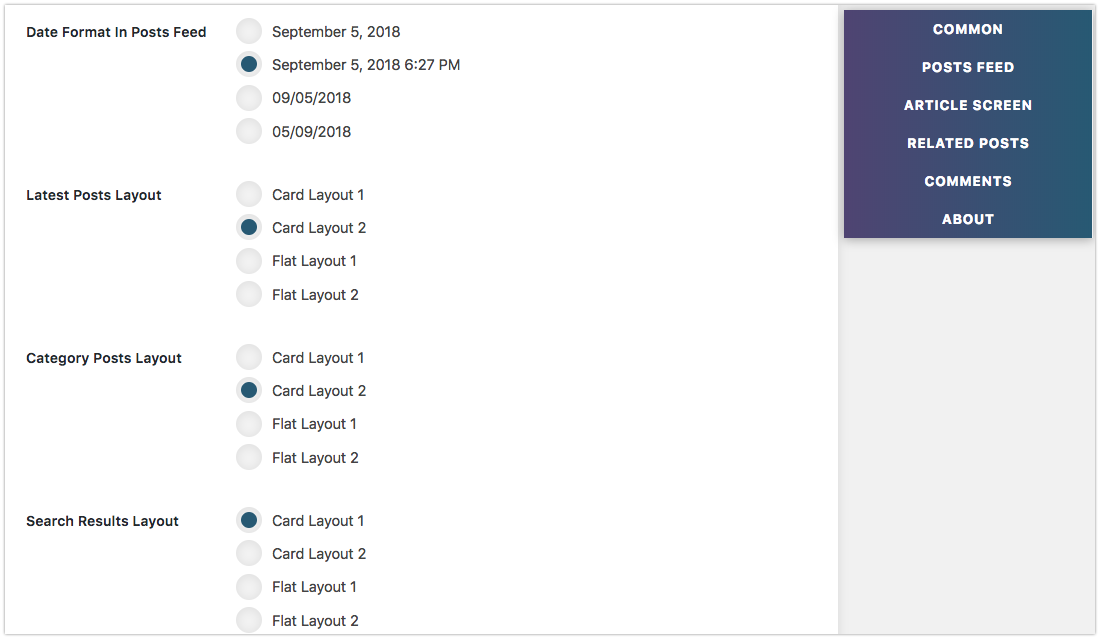Open the About section link

click(x=967, y=219)
